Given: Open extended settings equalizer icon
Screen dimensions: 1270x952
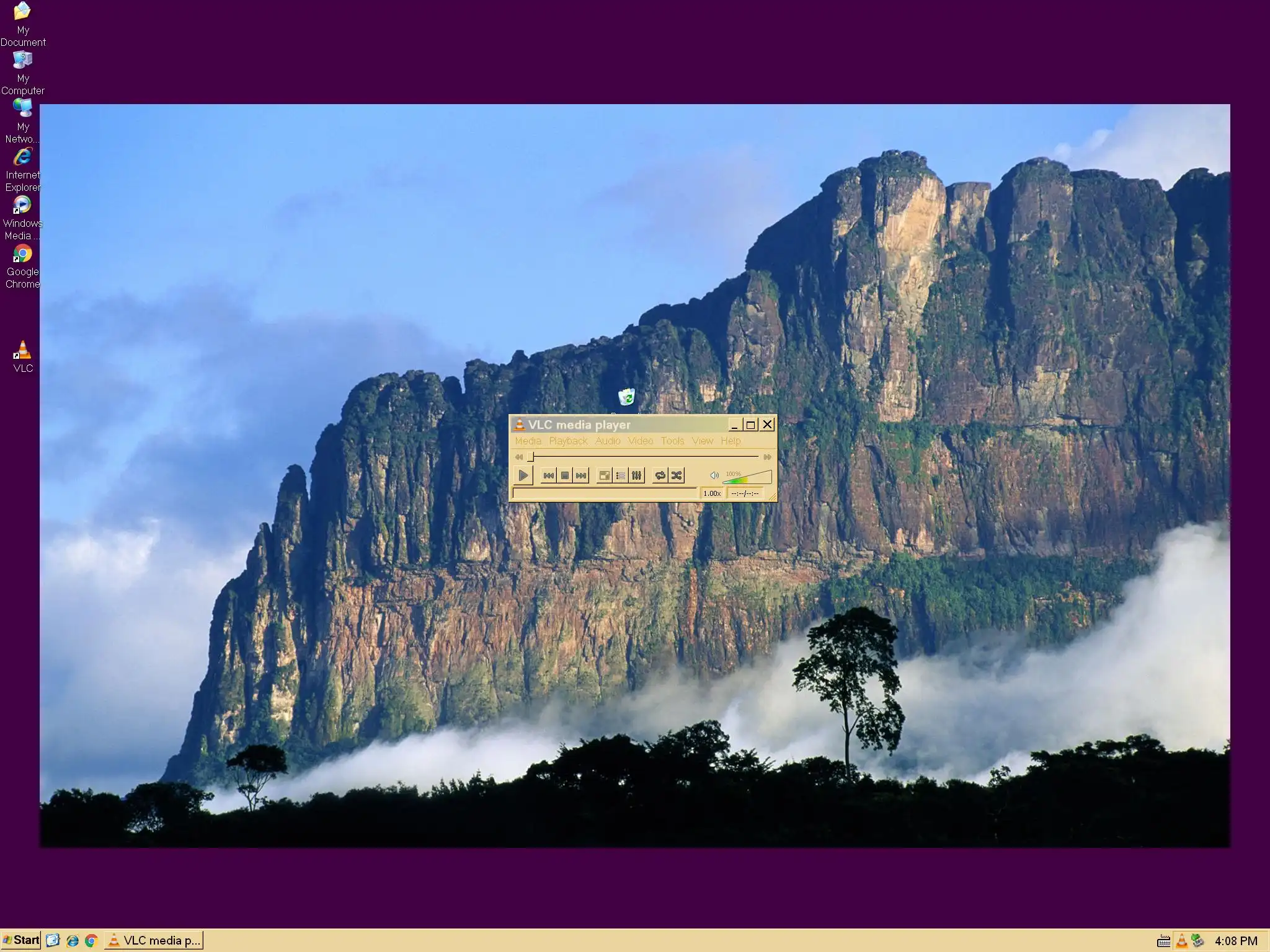Looking at the screenshot, I should [x=637, y=475].
